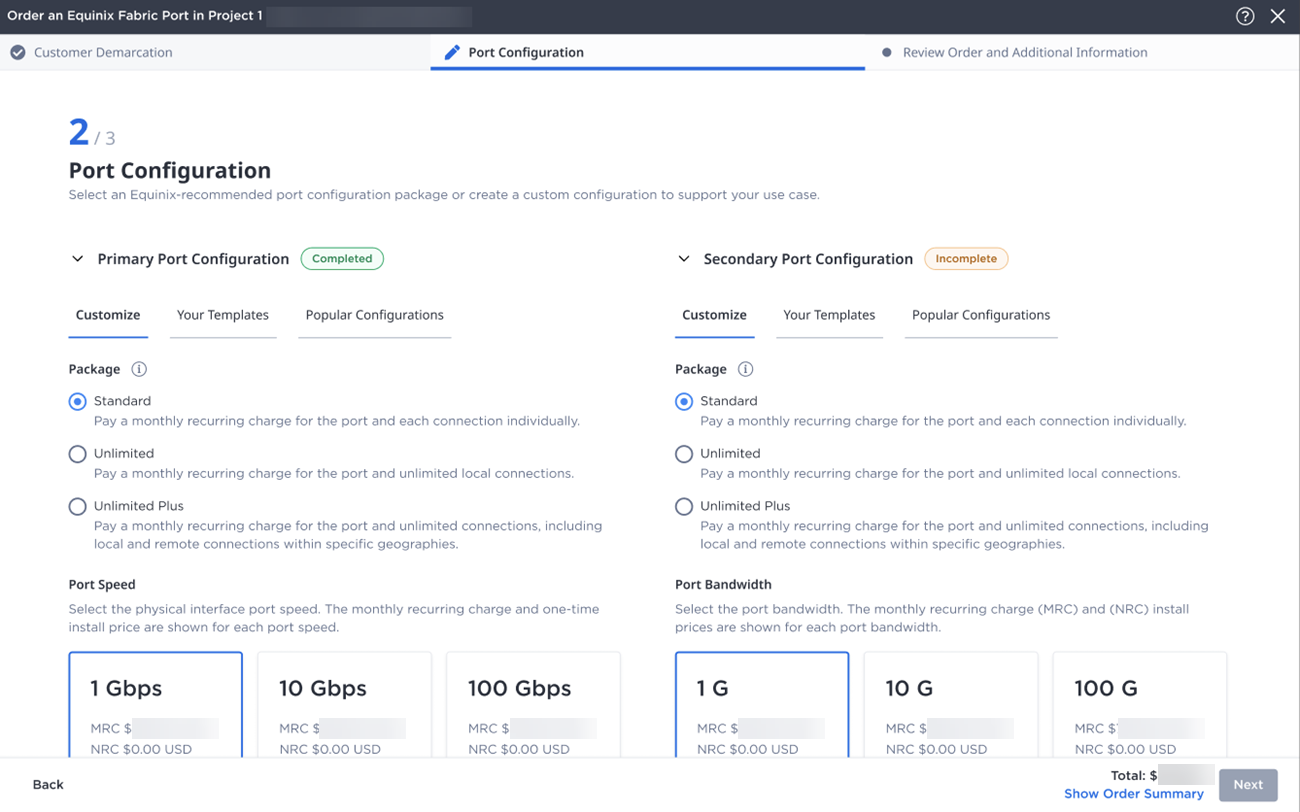
Task: Click the Secondary Package info icon
Action: [745, 369]
